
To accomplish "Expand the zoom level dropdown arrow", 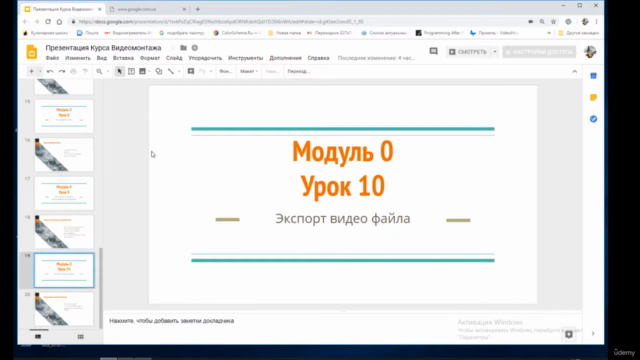I will tap(108, 71).
